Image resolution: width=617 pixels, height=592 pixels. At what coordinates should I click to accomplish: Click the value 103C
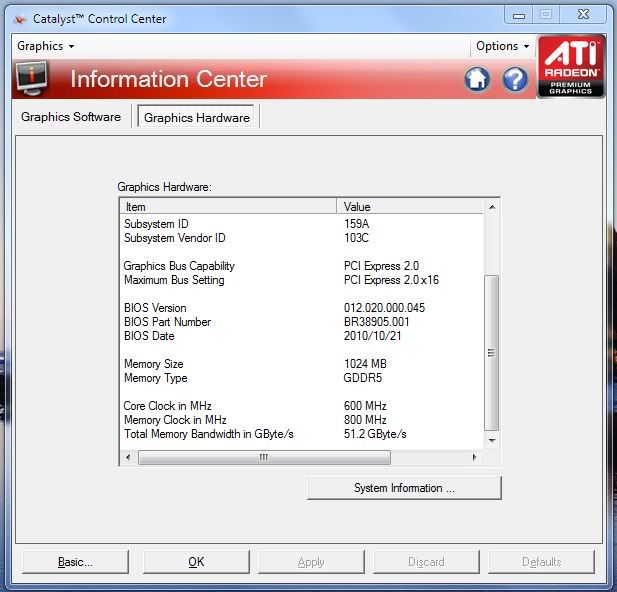(x=357, y=238)
